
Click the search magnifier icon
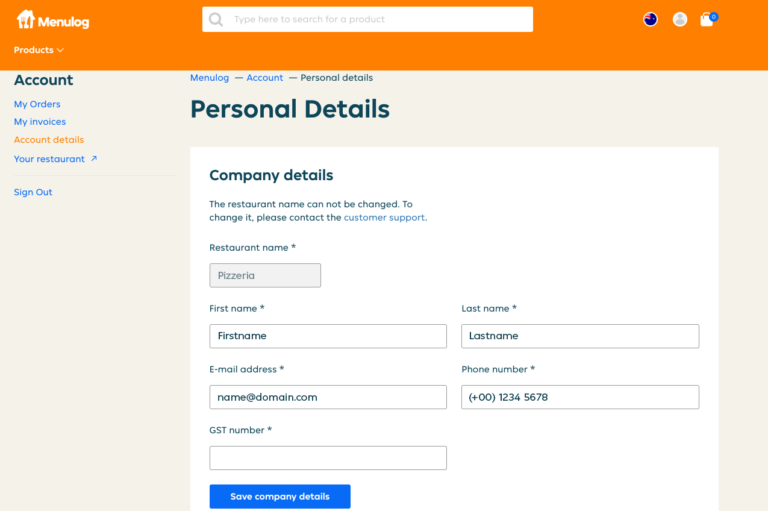[216, 19]
